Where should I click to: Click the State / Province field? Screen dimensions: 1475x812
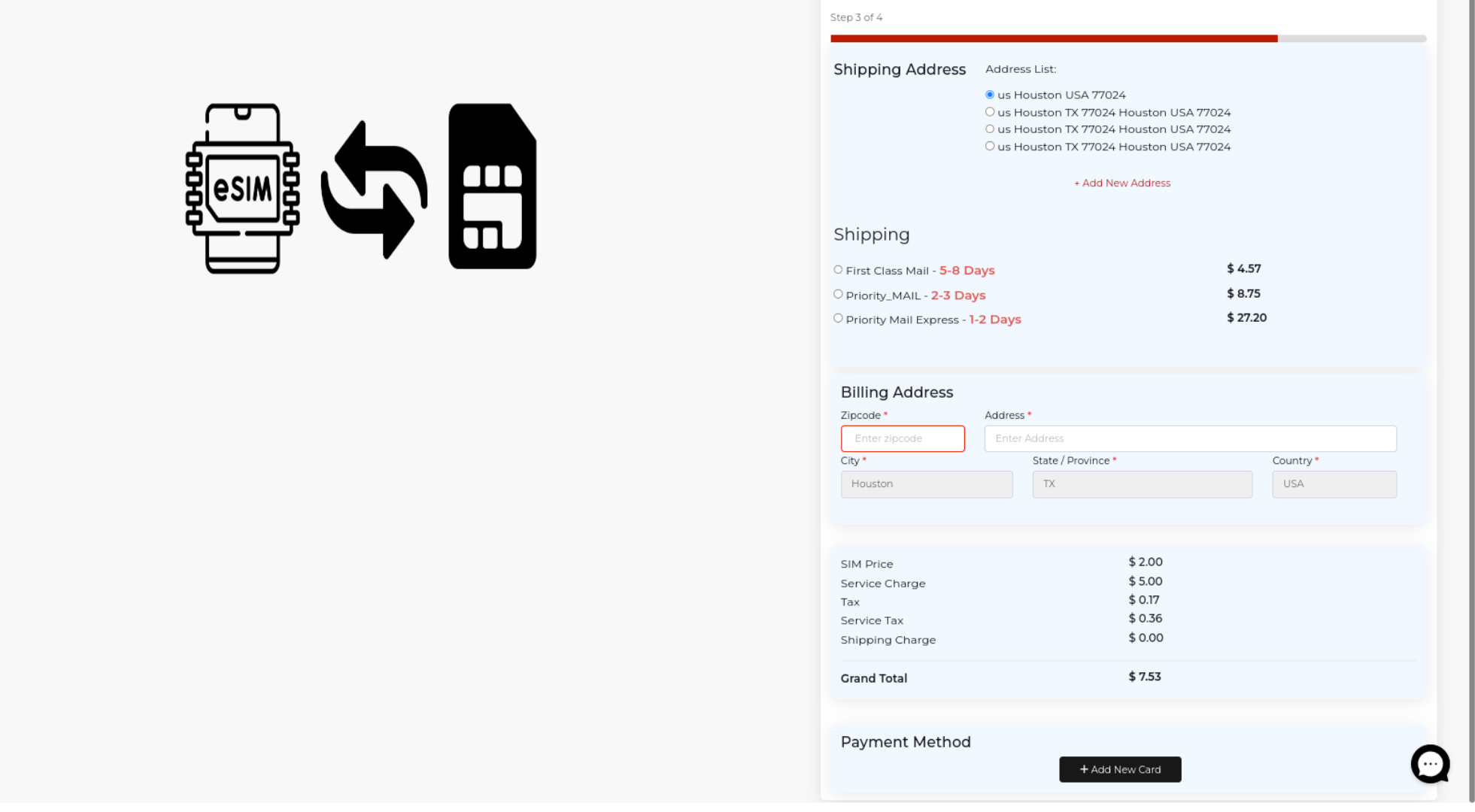pos(1141,484)
